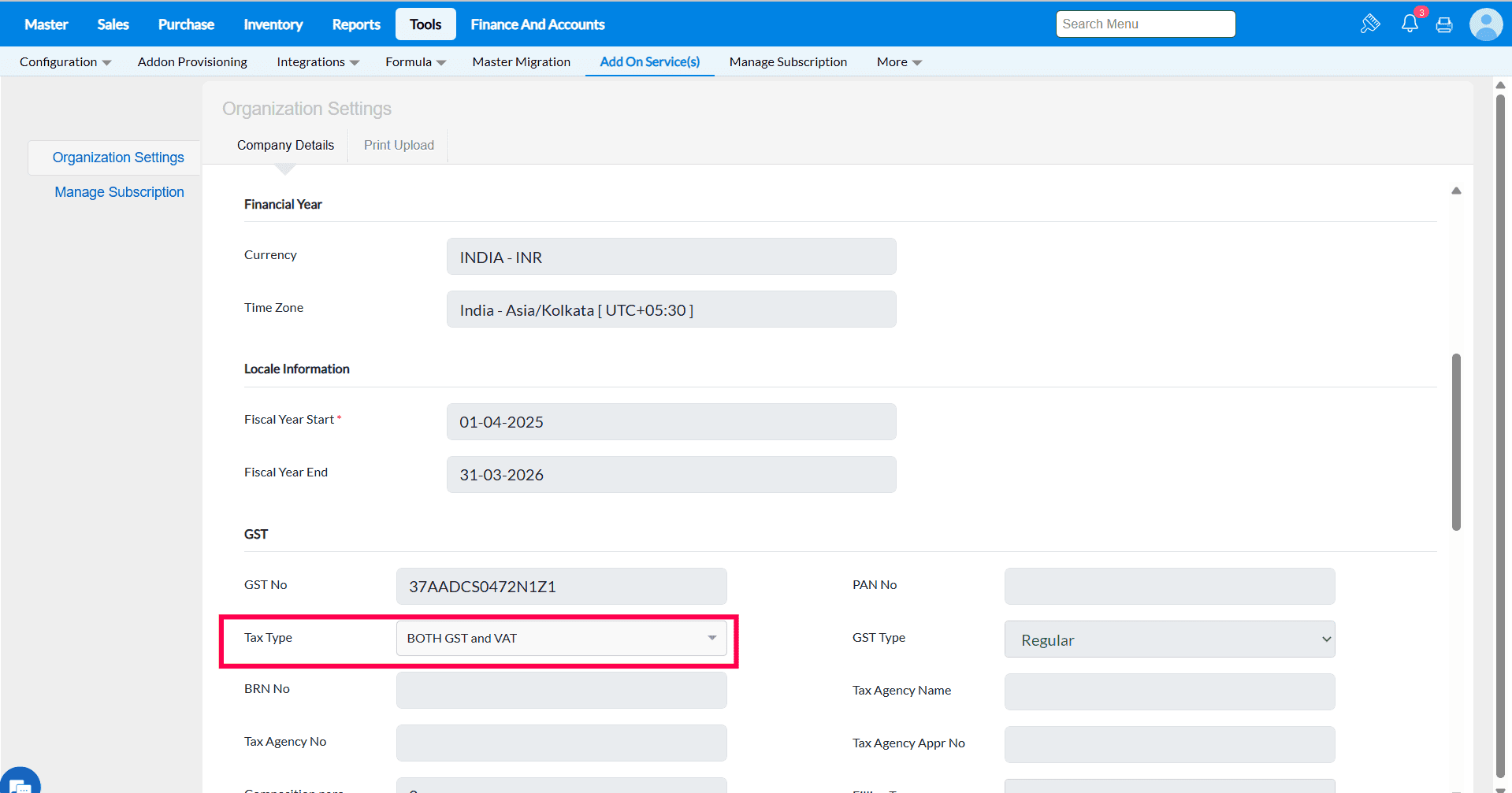Click the Tax Agency Appr No field
Viewport: 1512px width, 793px height.
[1169, 744]
